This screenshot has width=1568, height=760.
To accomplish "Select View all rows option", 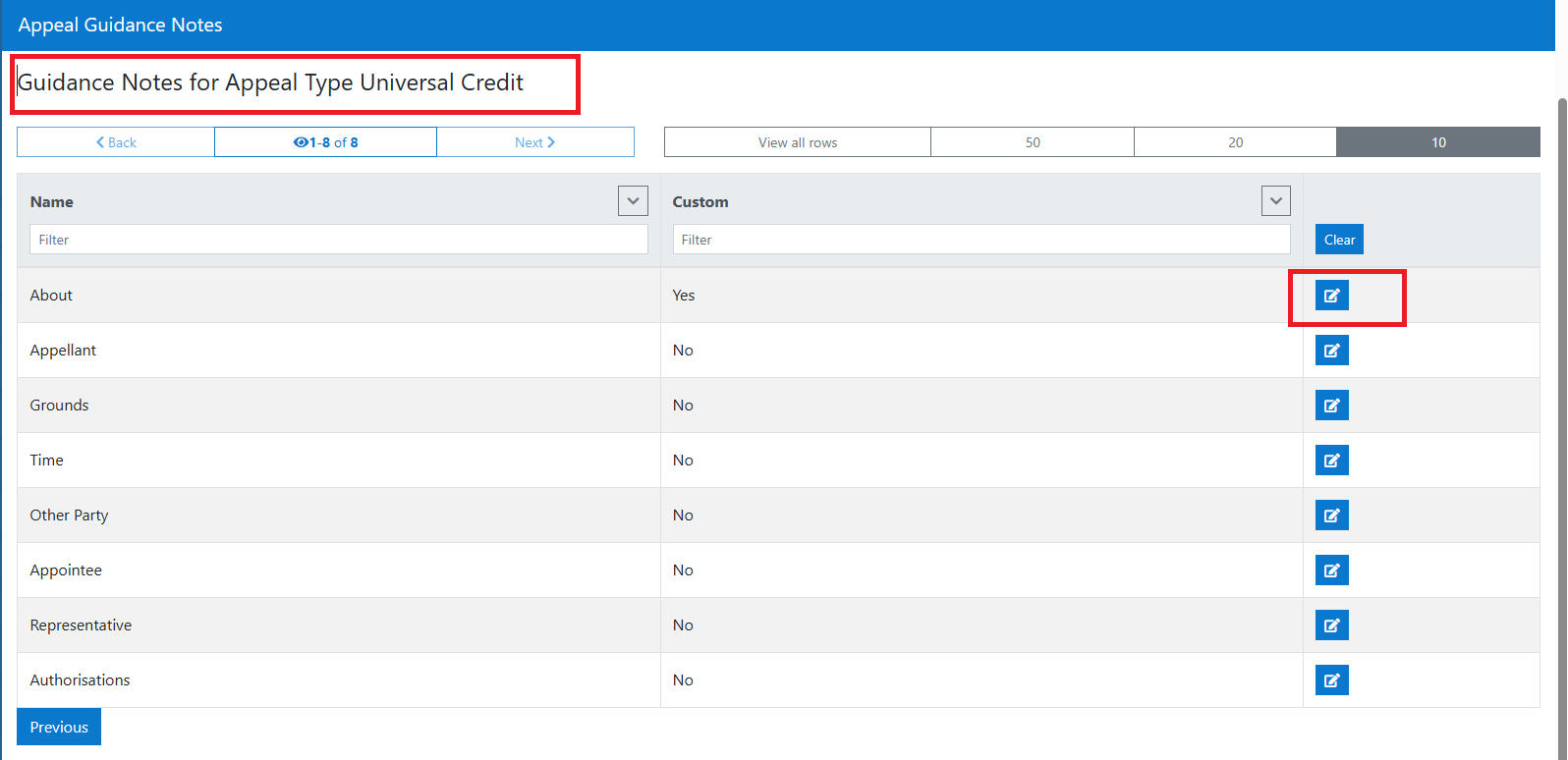I will [798, 142].
